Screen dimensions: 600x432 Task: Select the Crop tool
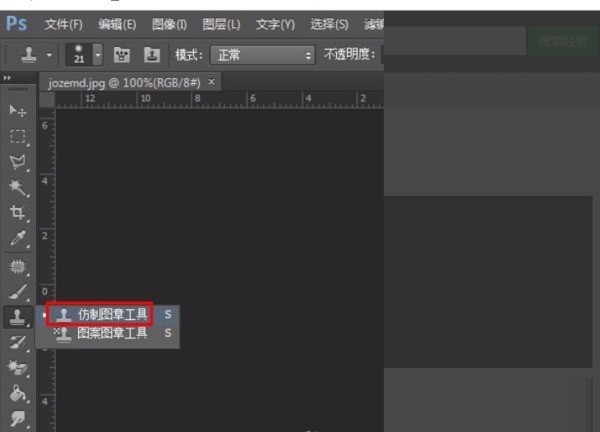[x=18, y=212]
